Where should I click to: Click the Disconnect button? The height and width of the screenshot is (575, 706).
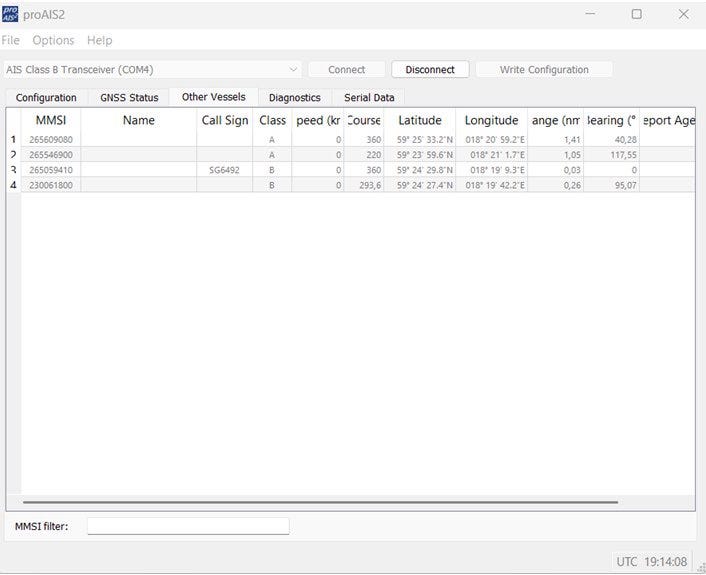click(x=430, y=70)
